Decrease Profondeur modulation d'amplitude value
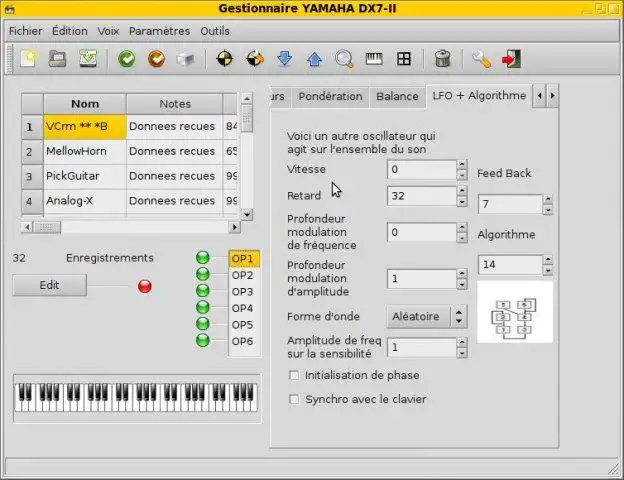The height and width of the screenshot is (480, 624). (462, 285)
